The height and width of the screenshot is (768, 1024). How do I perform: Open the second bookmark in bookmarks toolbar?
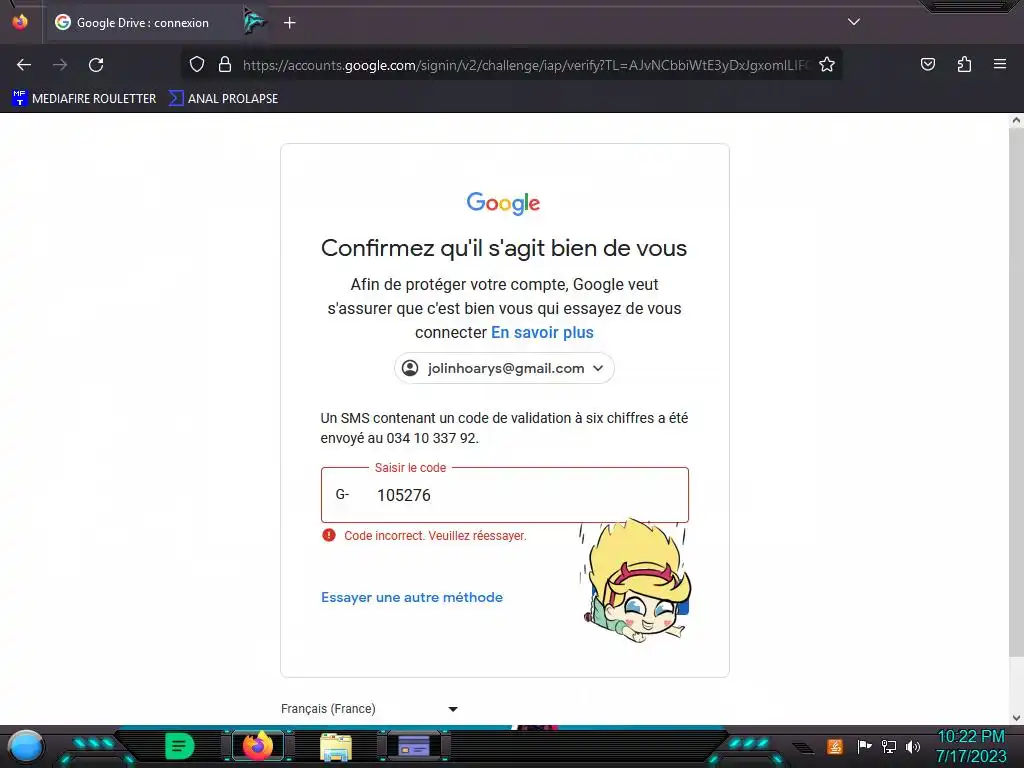point(223,99)
